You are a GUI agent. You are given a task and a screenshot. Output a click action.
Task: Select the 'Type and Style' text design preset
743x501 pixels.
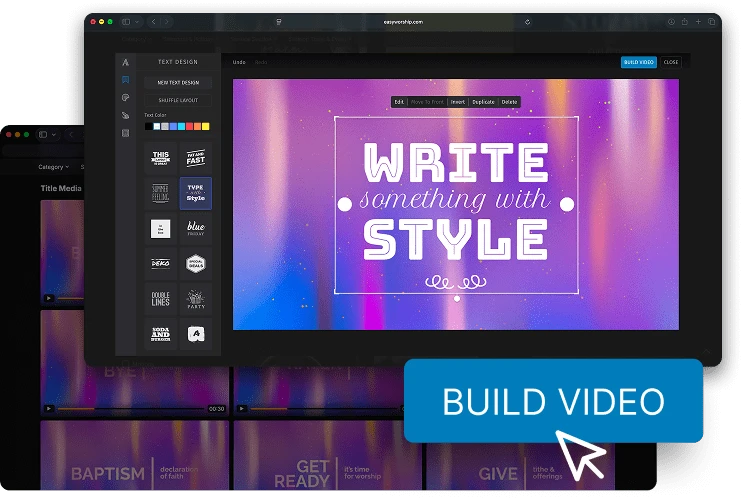tap(196, 193)
